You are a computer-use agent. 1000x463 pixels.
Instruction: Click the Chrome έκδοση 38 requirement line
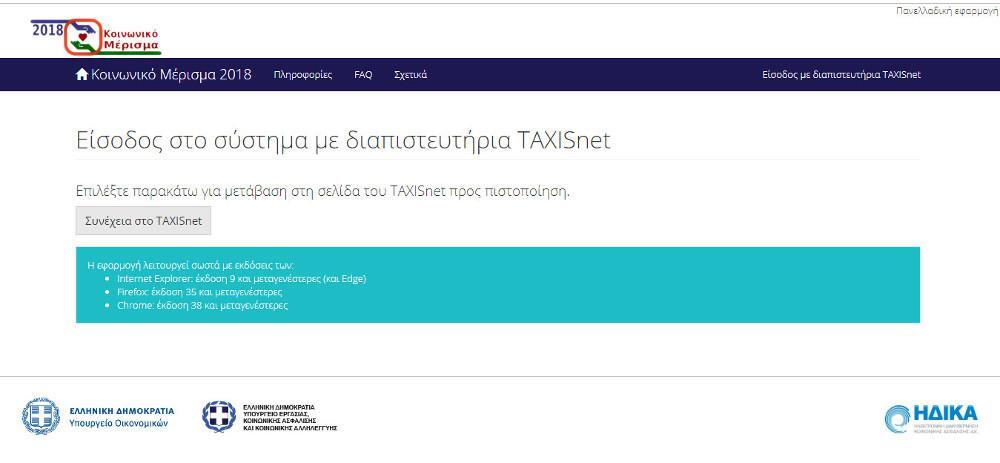[202, 305]
